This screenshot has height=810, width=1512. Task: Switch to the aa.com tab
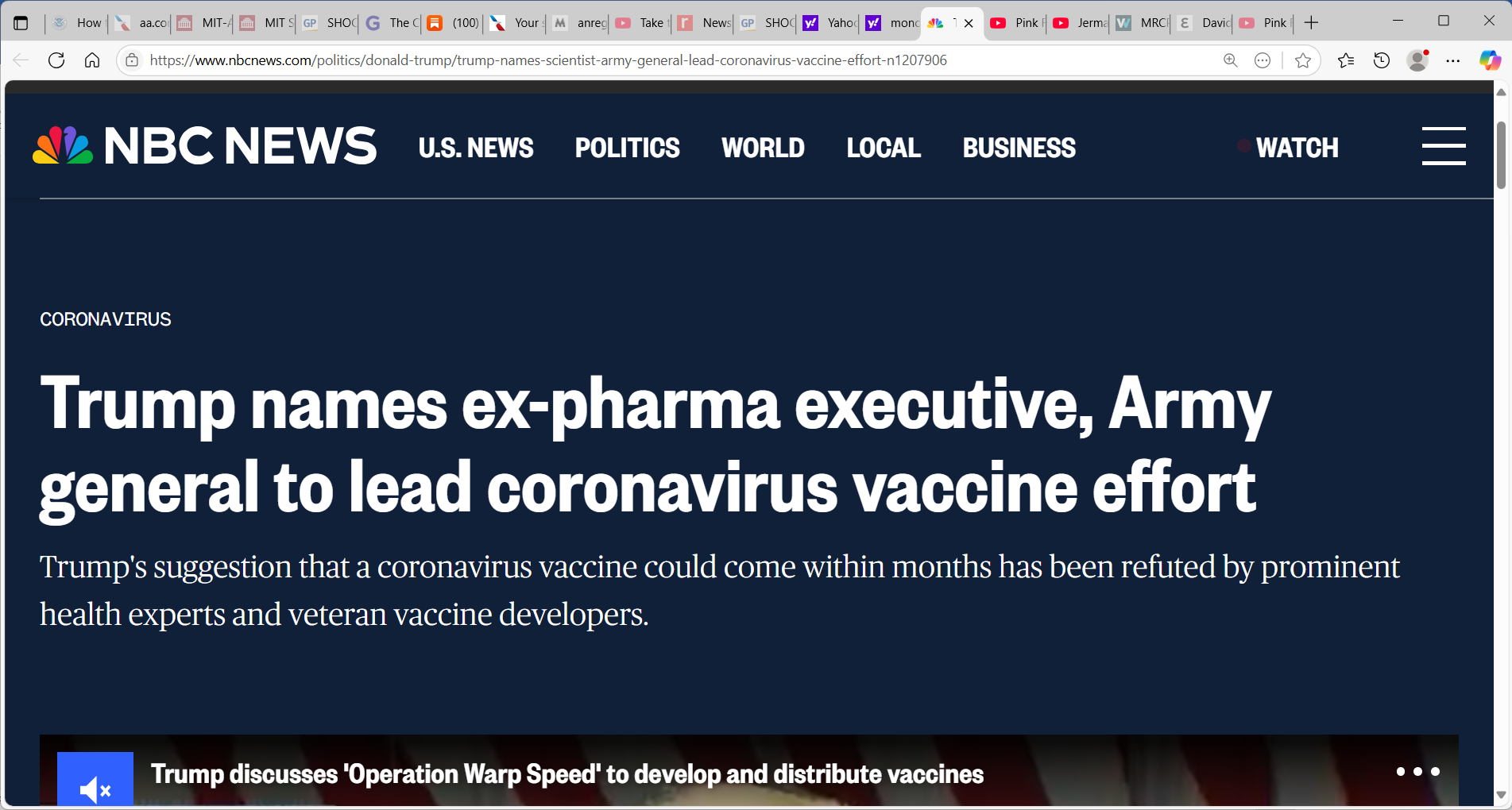(141, 23)
